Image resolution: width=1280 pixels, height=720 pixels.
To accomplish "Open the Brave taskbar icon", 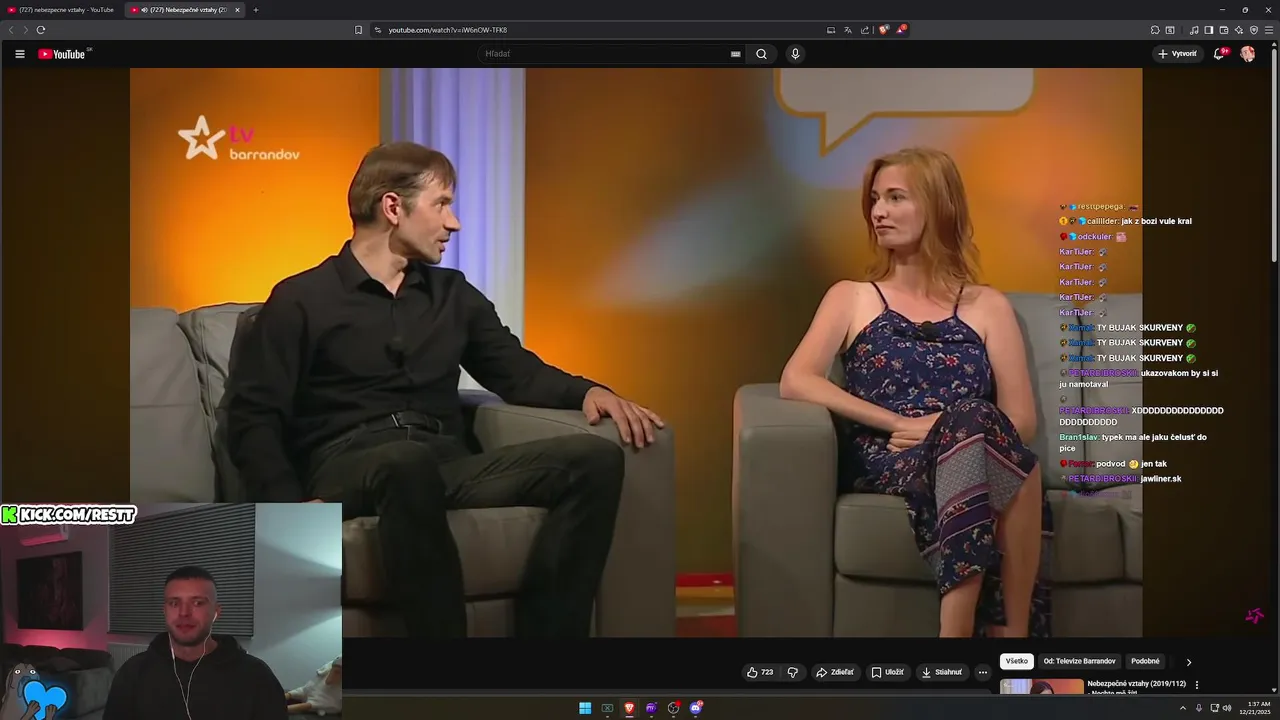I will coord(629,708).
